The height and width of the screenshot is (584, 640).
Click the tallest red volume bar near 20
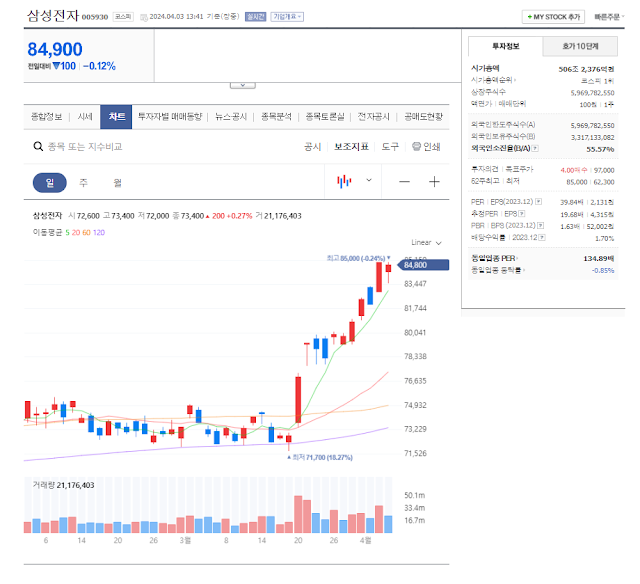(298, 514)
